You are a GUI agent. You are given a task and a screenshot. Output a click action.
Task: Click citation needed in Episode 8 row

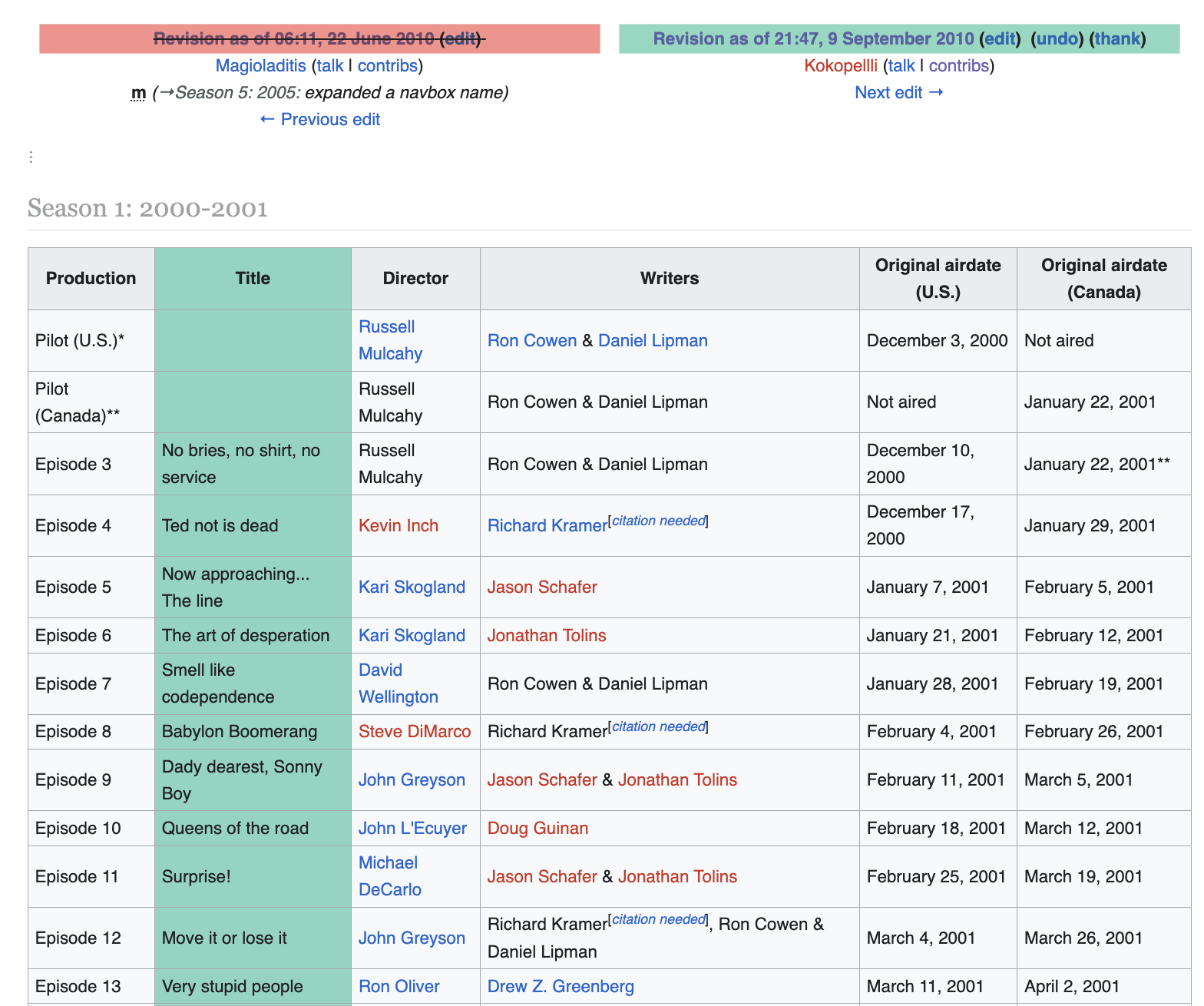(x=659, y=726)
